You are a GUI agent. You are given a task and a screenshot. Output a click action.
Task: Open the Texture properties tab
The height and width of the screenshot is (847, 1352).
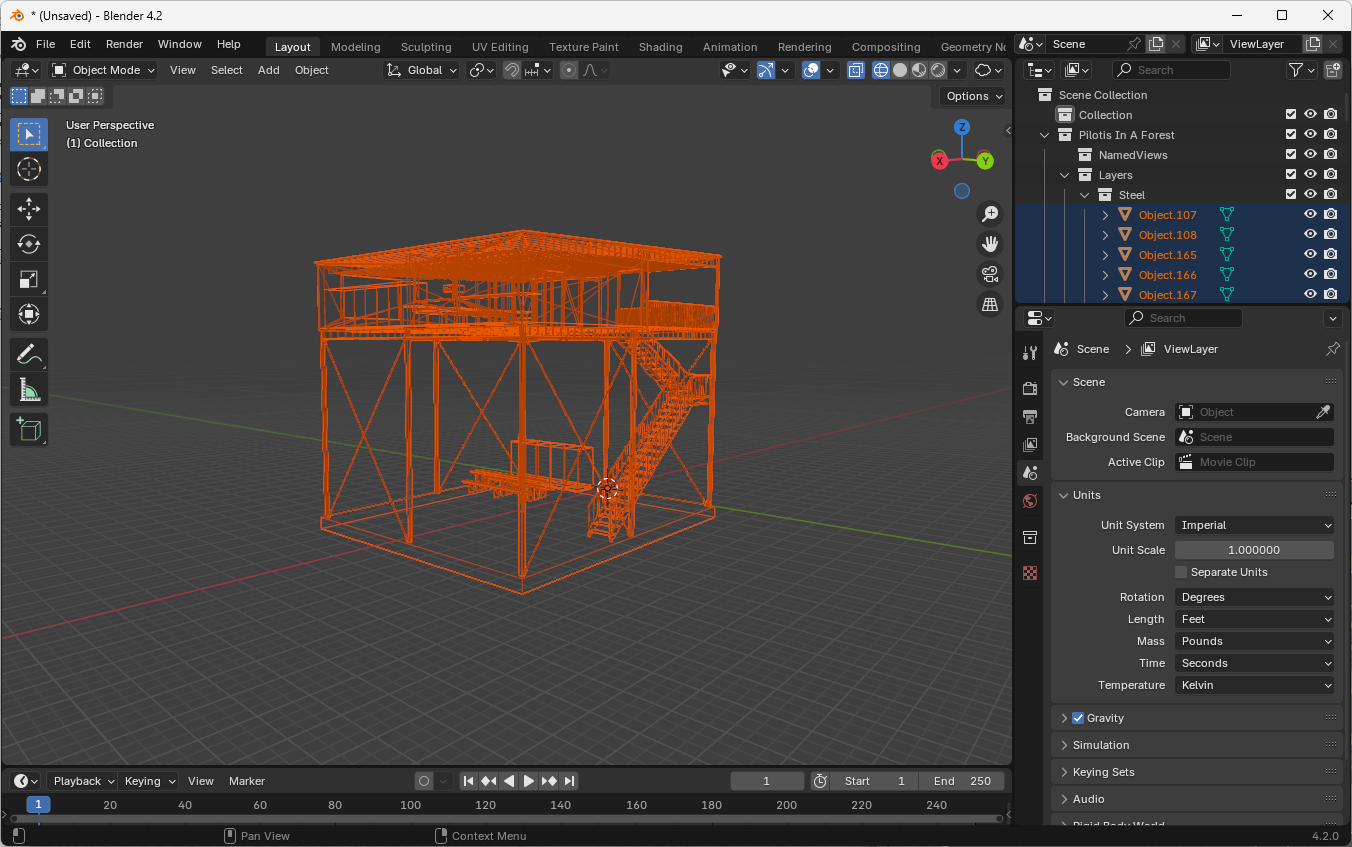coord(1030,573)
